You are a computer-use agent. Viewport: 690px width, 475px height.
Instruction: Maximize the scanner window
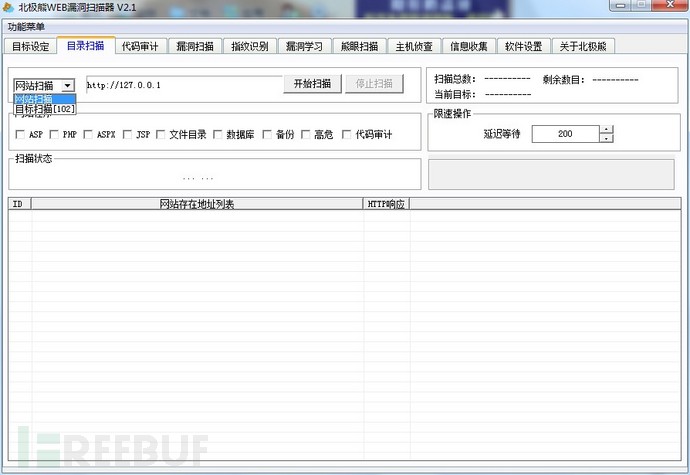[x=642, y=5]
